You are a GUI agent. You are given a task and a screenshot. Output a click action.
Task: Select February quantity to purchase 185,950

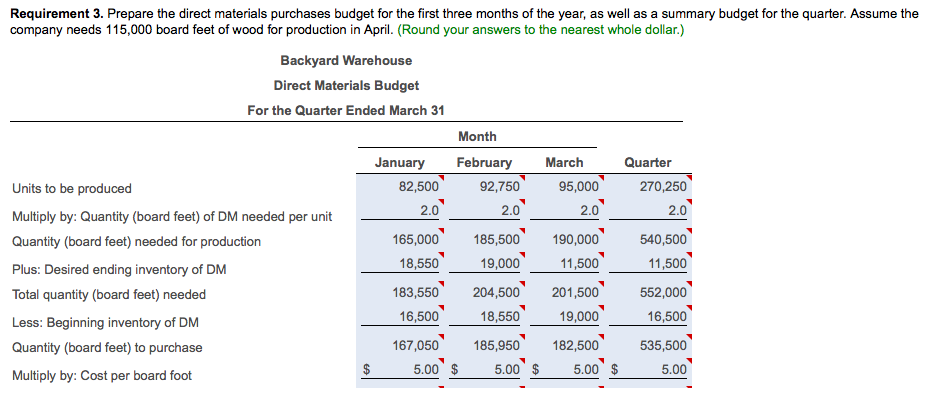point(497,345)
